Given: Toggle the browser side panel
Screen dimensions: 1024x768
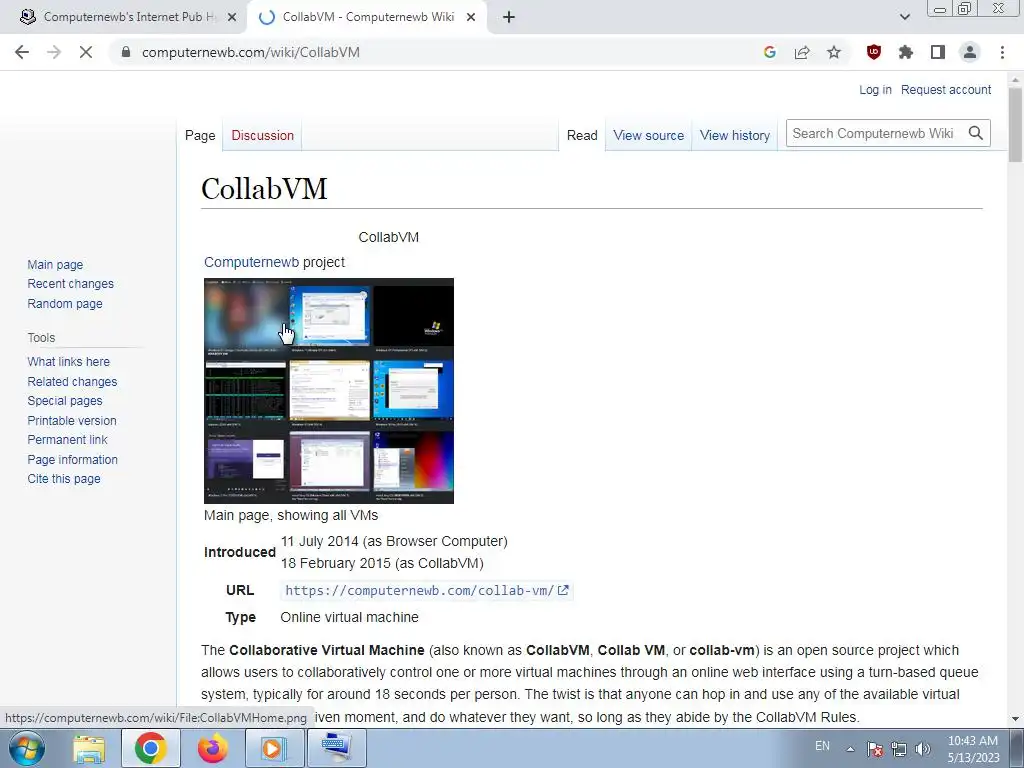Looking at the screenshot, I should (x=938, y=52).
